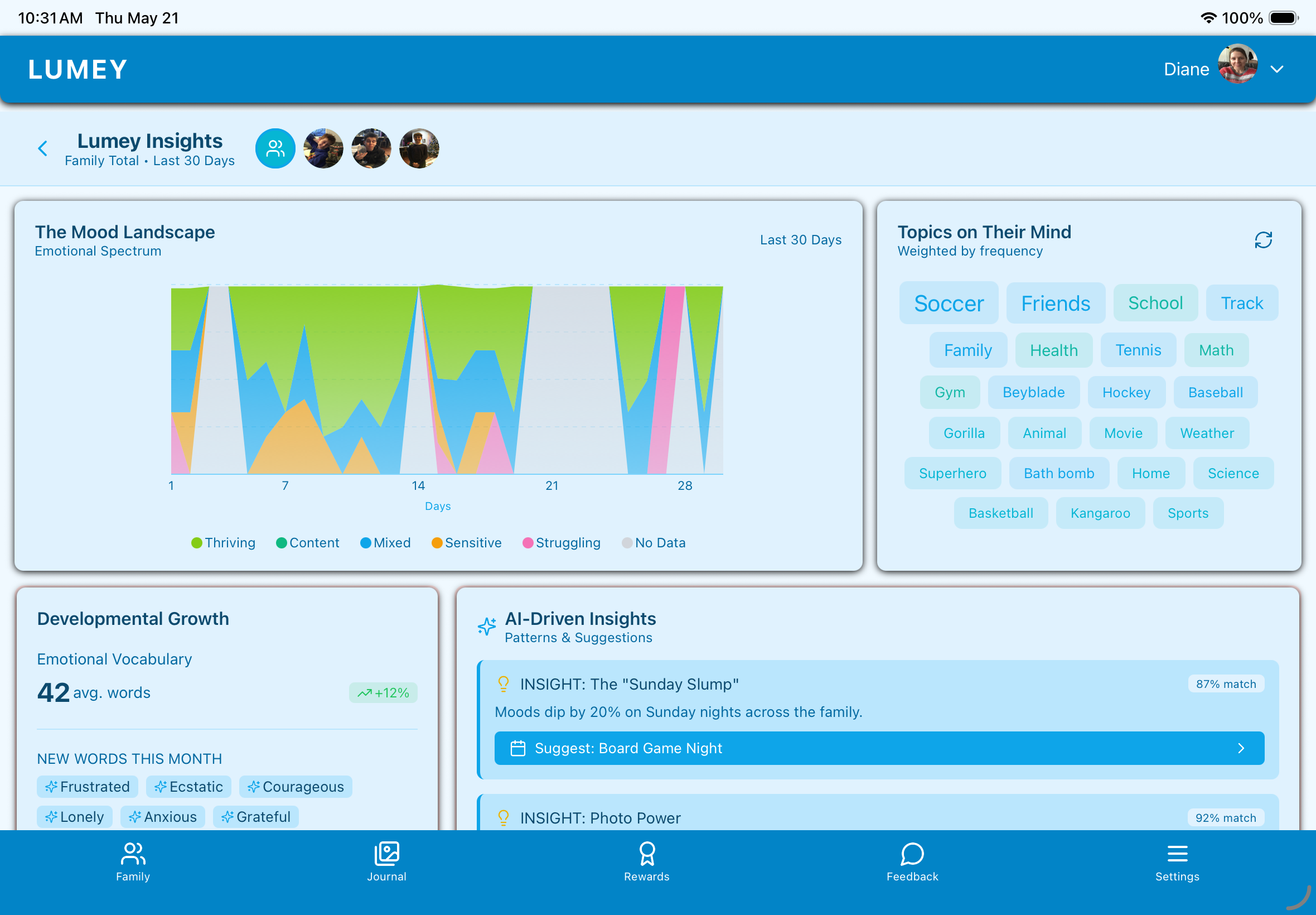The image size is (1316, 915).
Task: Go back using the left chevron arrow
Action: pyautogui.click(x=42, y=149)
